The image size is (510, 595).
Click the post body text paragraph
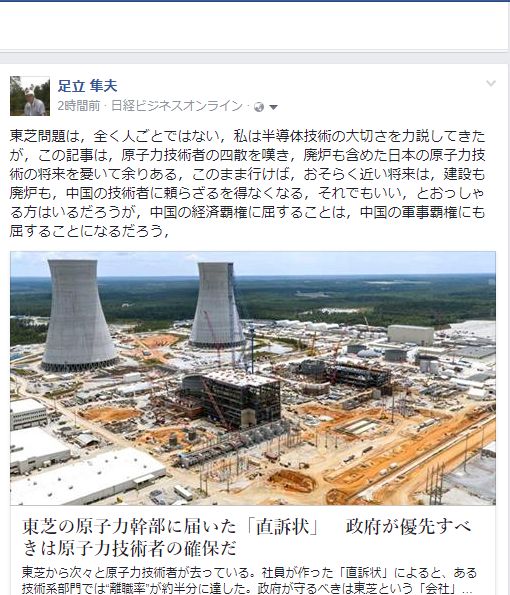[x=247, y=184]
